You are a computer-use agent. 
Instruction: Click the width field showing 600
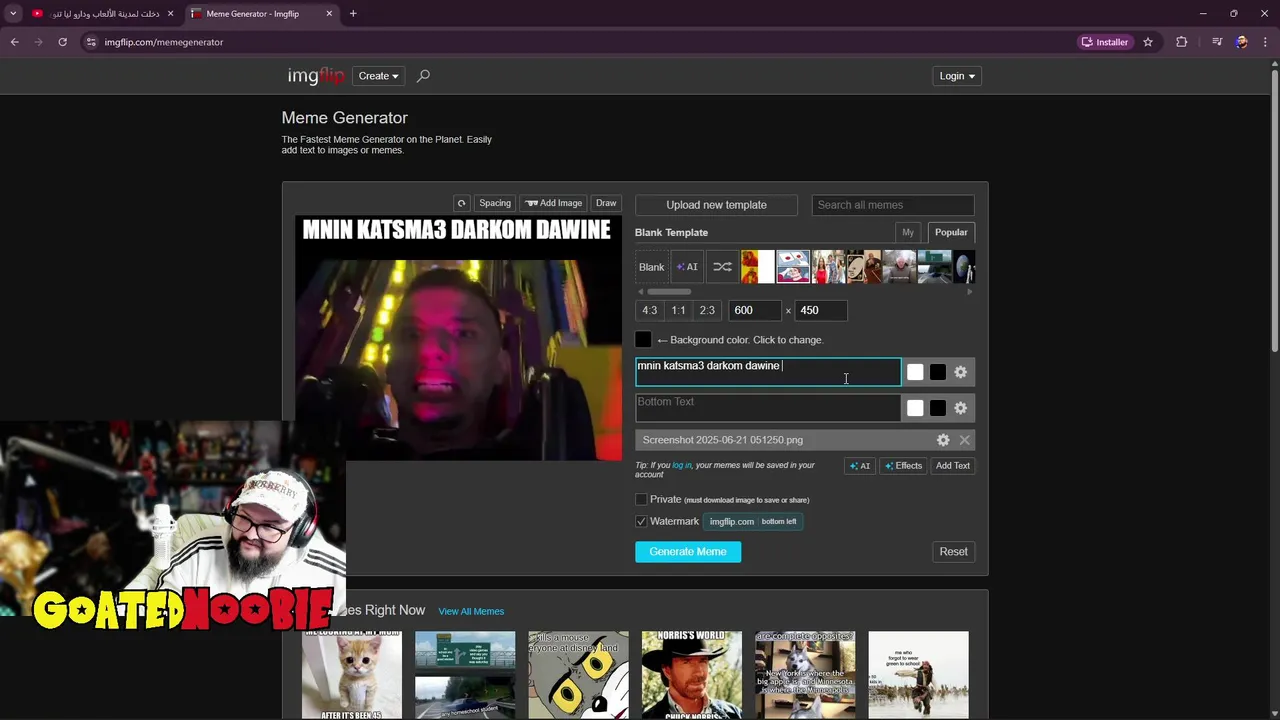point(755,310)
